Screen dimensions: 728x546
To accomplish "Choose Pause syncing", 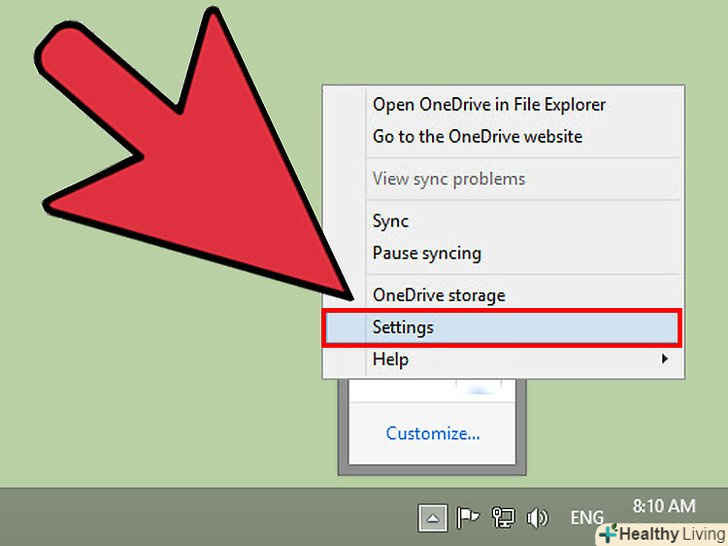I will [503, 254].
